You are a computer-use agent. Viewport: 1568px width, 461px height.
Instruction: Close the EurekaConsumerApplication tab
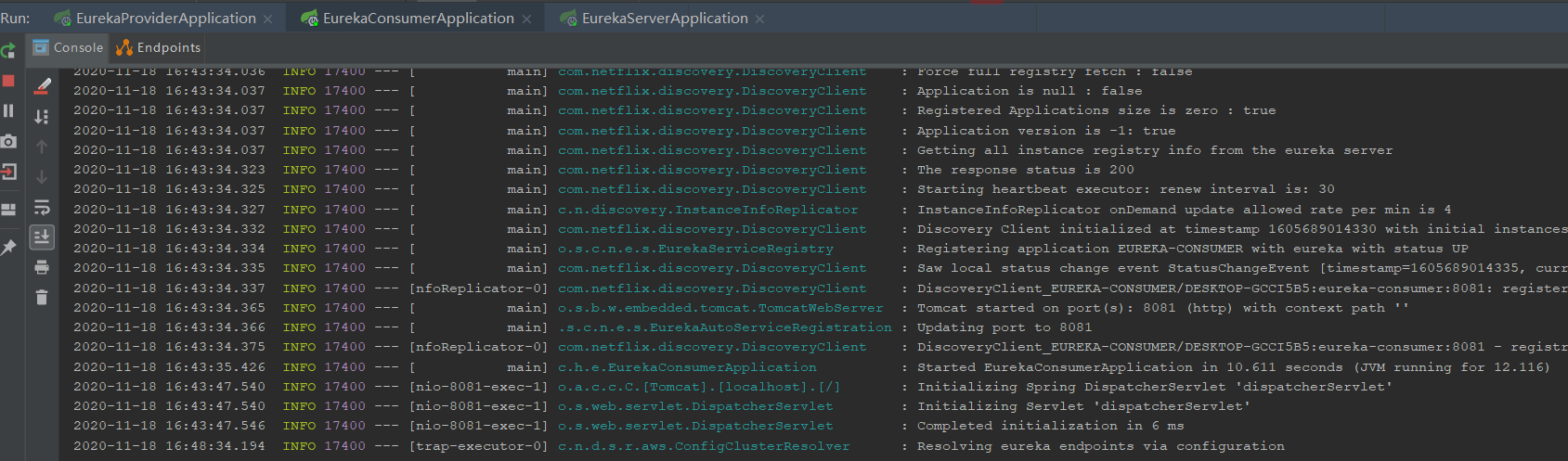pyautogui.click(x=526, y=19)
